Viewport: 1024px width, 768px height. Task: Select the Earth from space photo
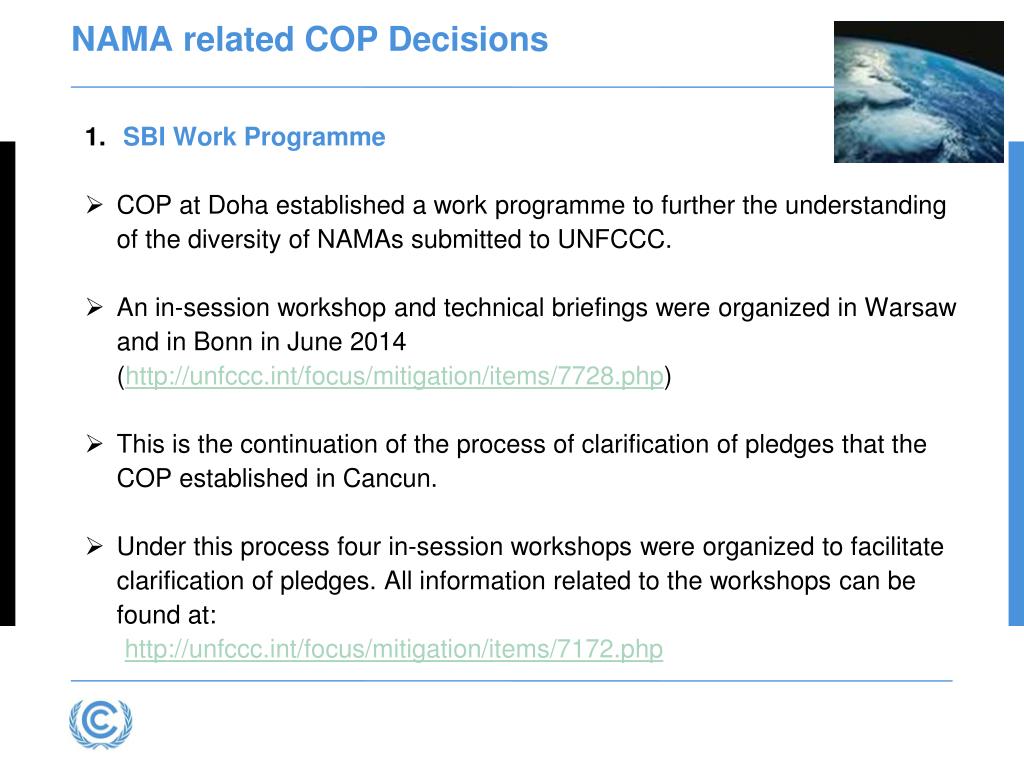[x=918, y=91]
